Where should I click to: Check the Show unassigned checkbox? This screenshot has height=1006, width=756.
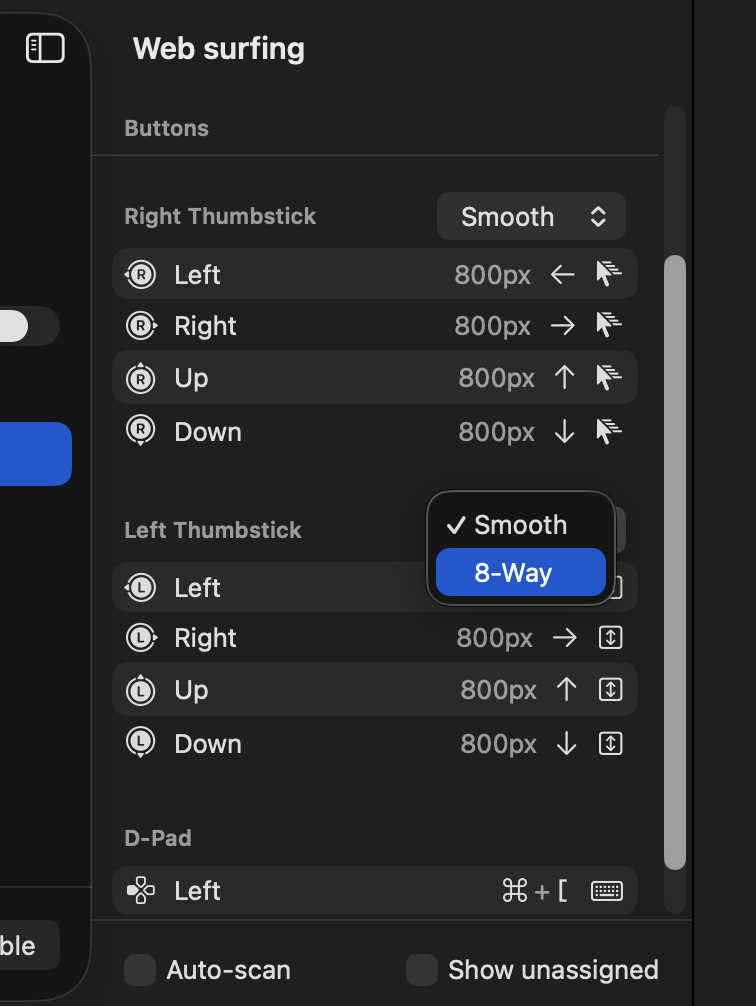(x=422, y=970)
